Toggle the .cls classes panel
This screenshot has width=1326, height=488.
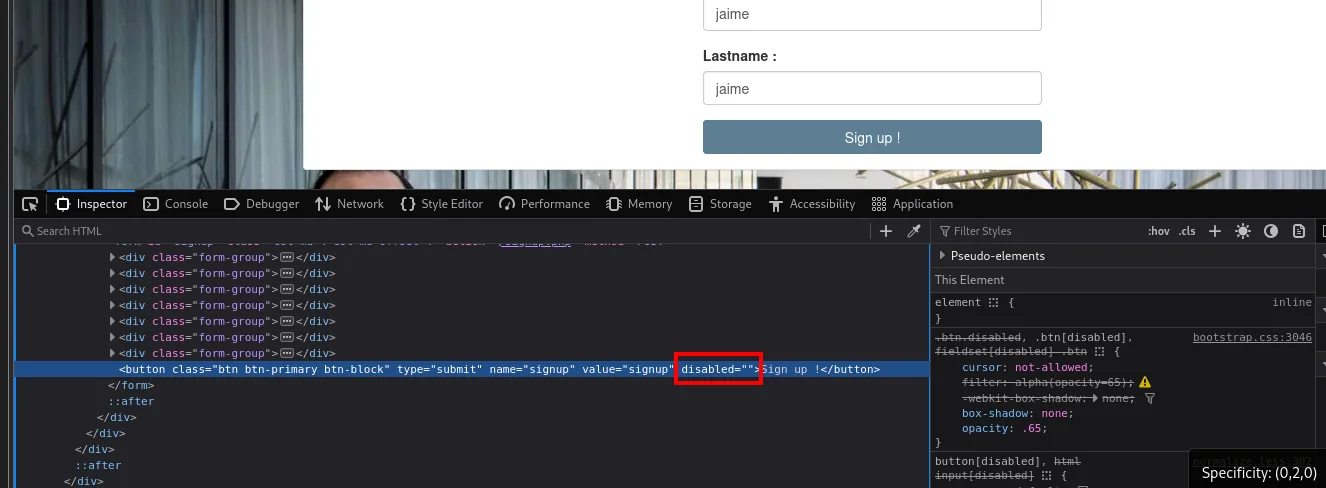point(1187,231)
